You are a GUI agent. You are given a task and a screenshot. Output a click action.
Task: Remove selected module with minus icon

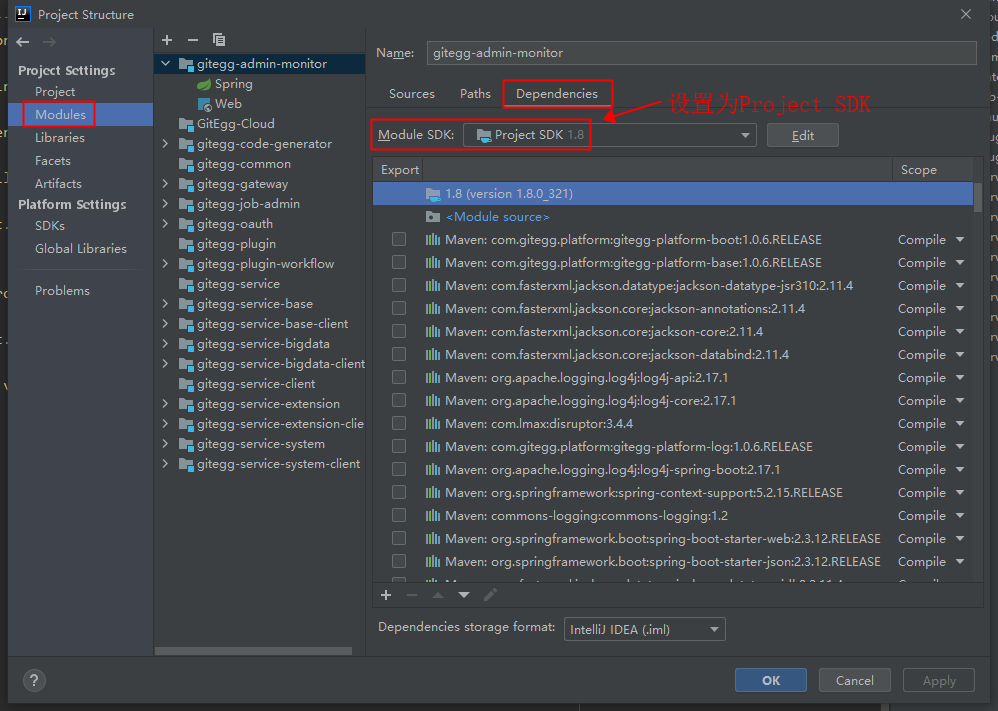(193, 40)
